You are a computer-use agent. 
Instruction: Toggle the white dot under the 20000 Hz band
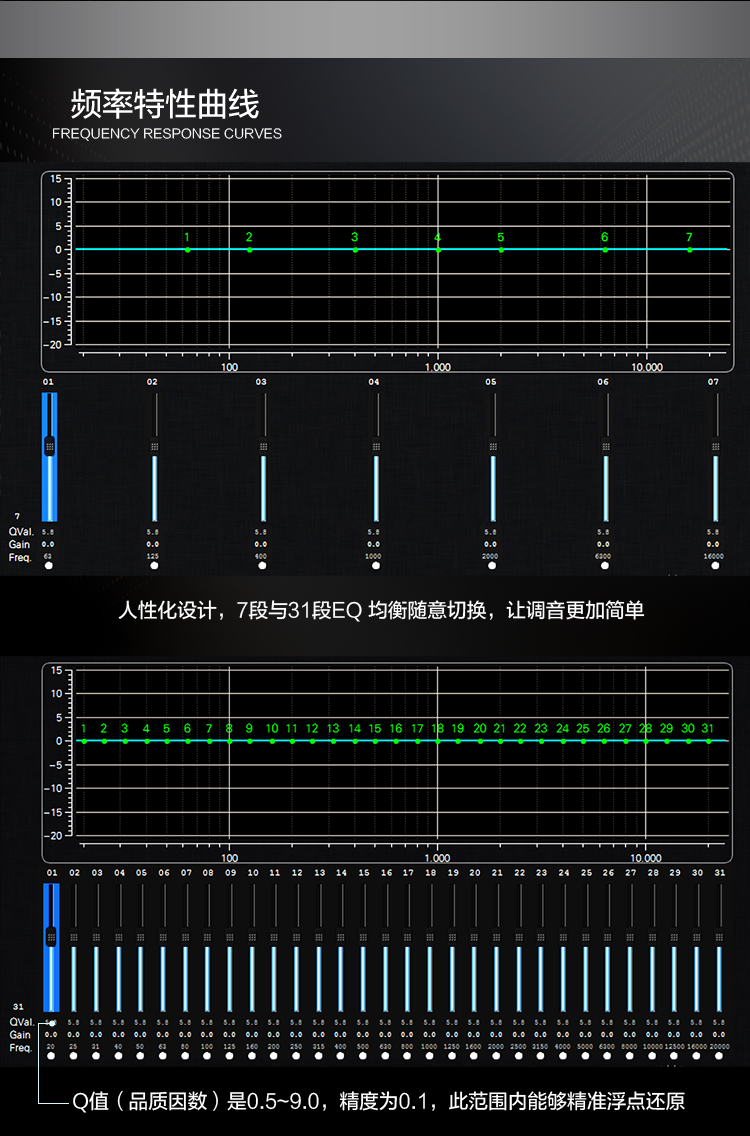(x=718, y=1055)
